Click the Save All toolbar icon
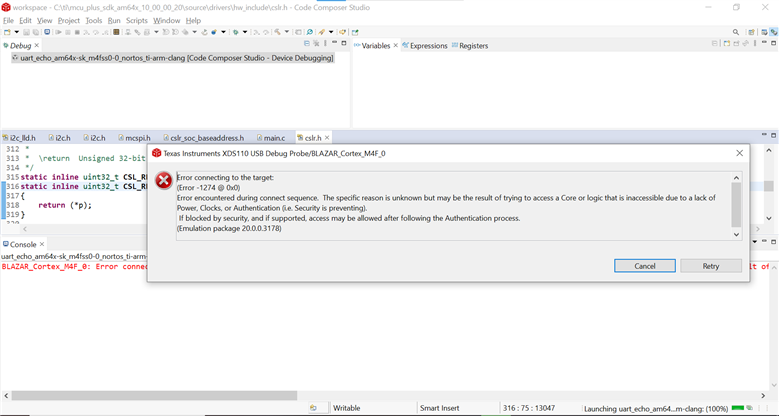The height and width of the screenshot is (416, 779). pos(36,32)
